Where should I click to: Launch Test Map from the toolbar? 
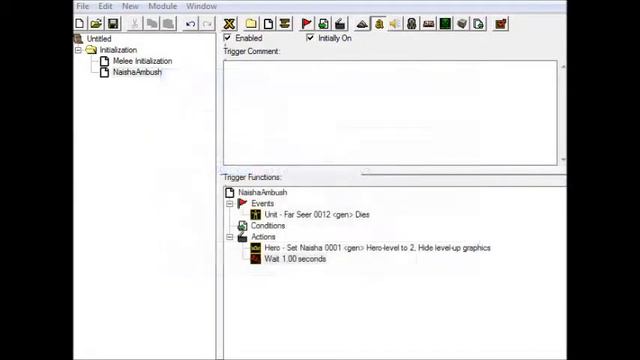(501, 24)
